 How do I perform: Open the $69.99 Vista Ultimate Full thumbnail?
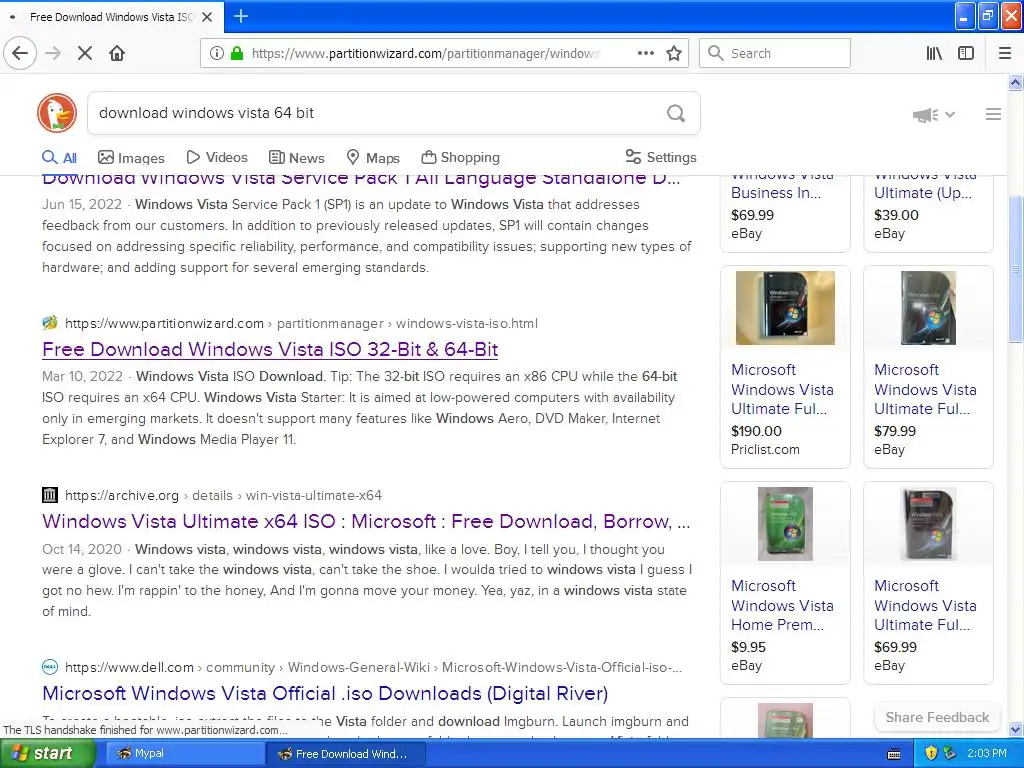928,524
